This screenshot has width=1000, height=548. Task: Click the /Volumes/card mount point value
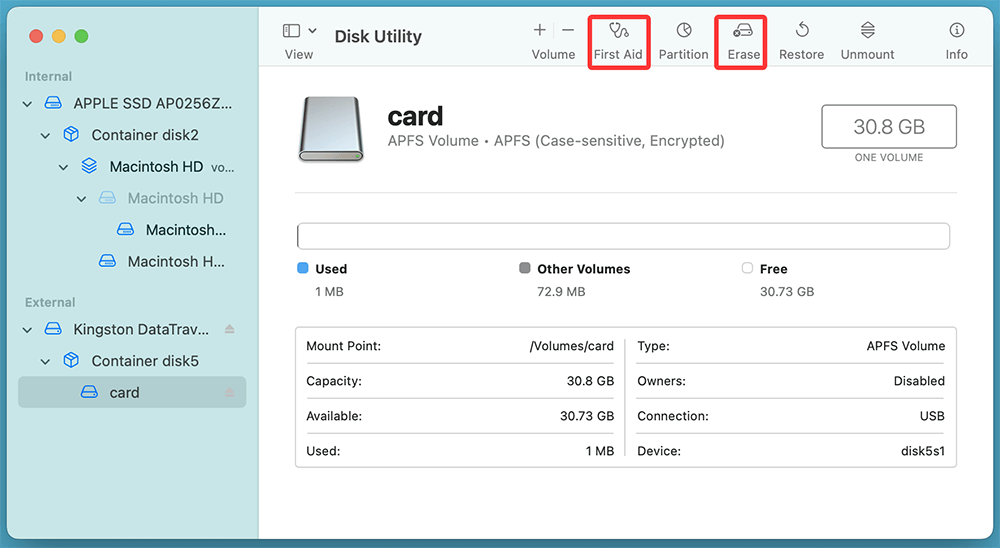(x=571, y=346)
